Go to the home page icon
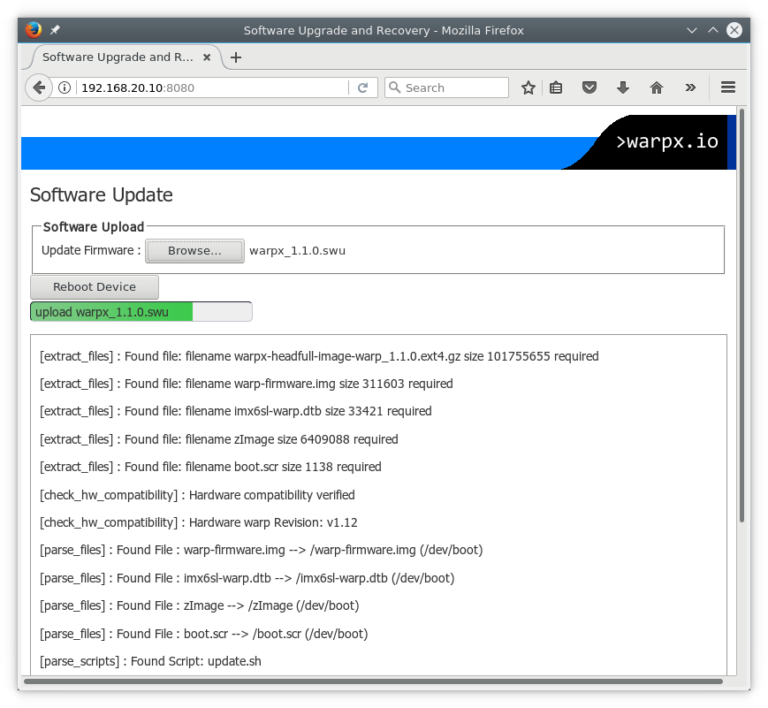768x708 pixels. (x=657, y=88)
